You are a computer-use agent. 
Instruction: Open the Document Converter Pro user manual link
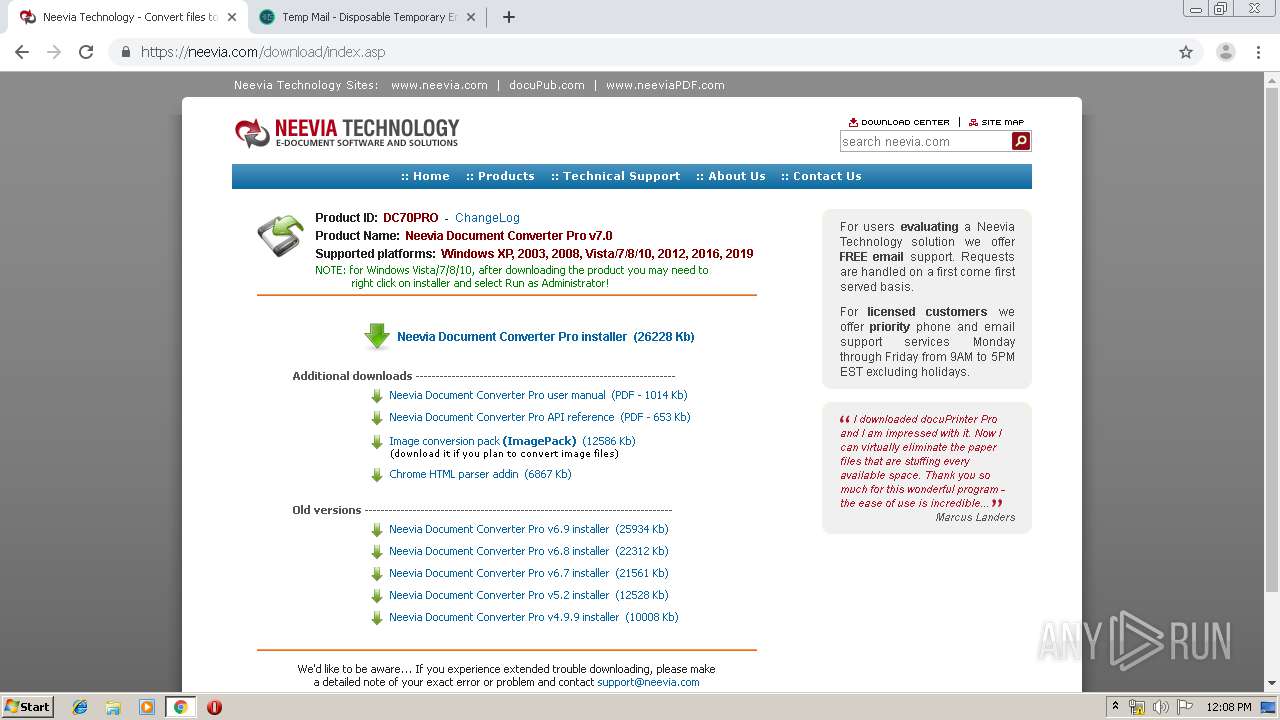[538, 395]
